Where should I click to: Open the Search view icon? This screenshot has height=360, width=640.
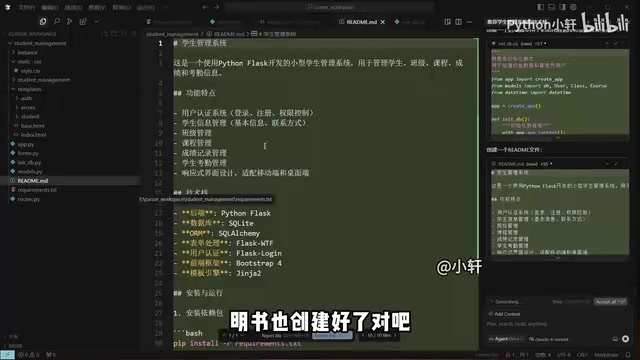click(56, 21)
